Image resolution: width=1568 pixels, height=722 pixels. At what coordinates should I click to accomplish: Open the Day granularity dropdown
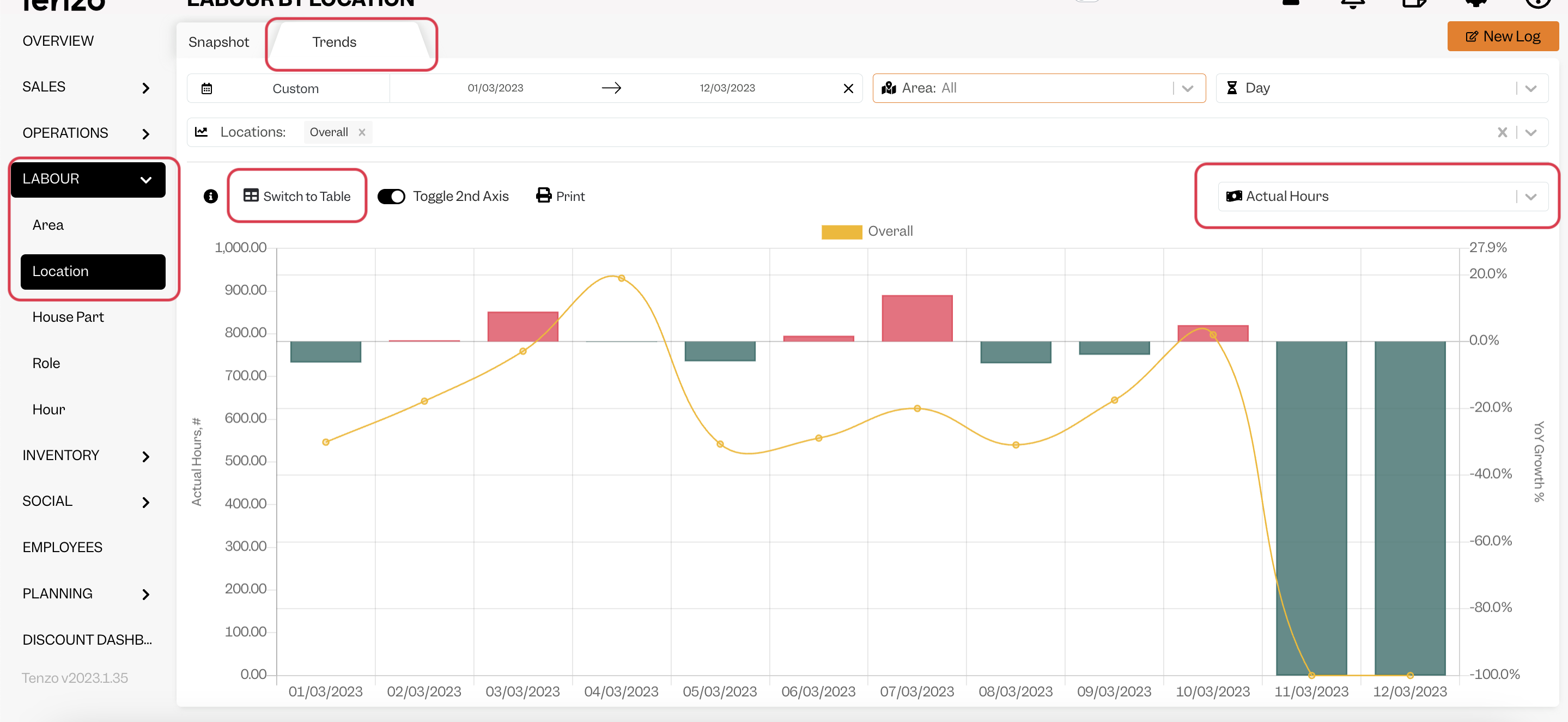(1531, 89)
